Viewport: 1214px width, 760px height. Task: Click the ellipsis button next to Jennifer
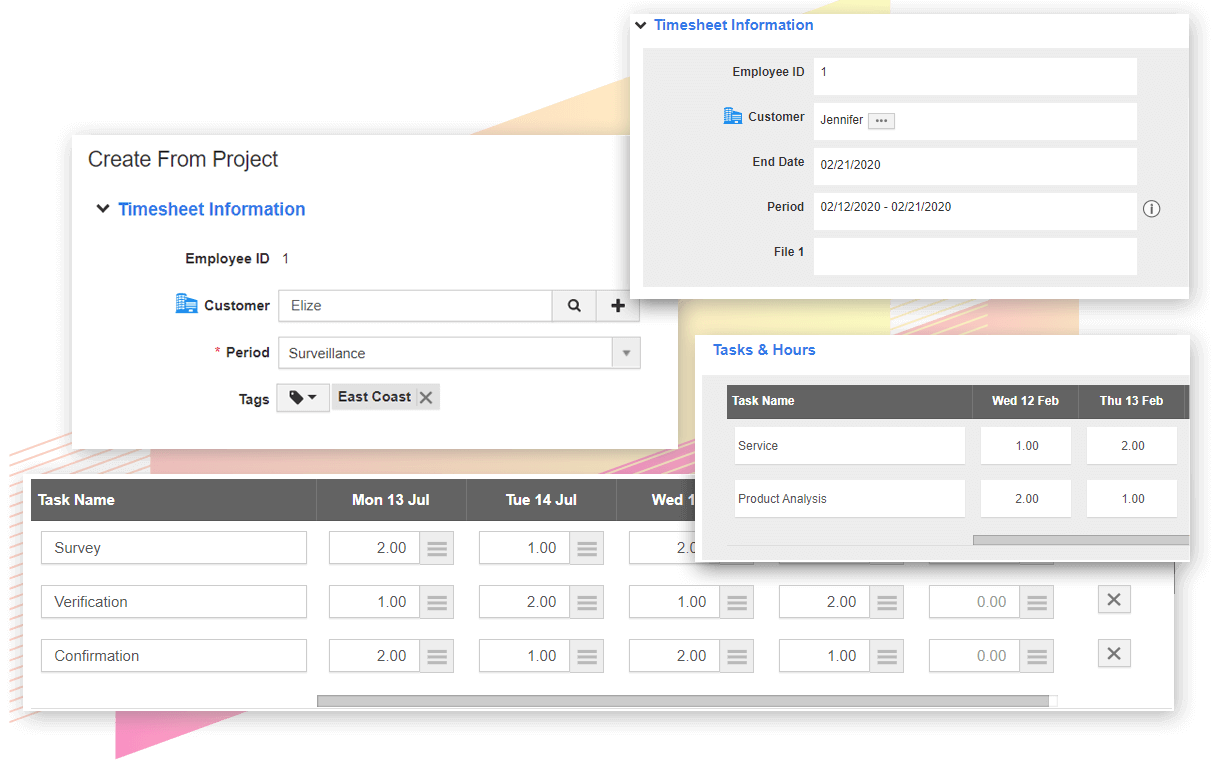pyautogui.click(x=881, y=121)
